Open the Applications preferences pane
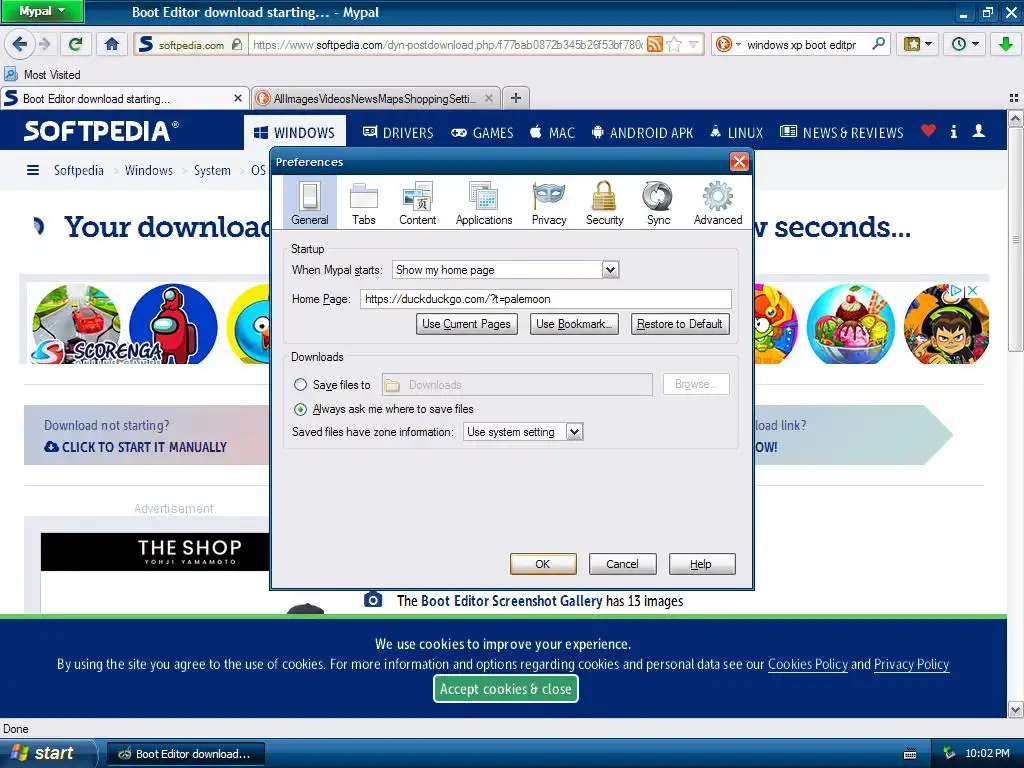The height and width of the screenshot is (768, 1024). click(484, 203)
